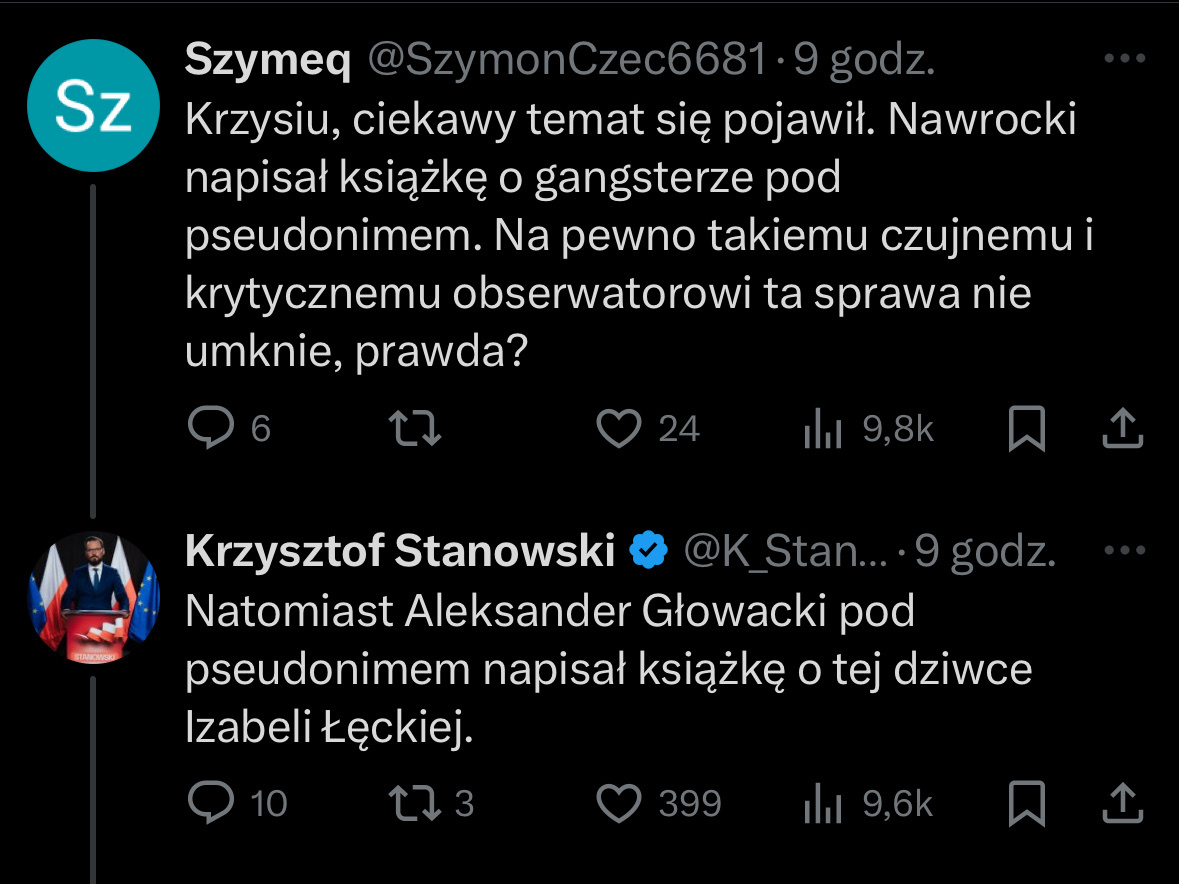Like Stanowski's tweet with 399 likes
This screenshot has width=1179, height=884.
[618, 803]
